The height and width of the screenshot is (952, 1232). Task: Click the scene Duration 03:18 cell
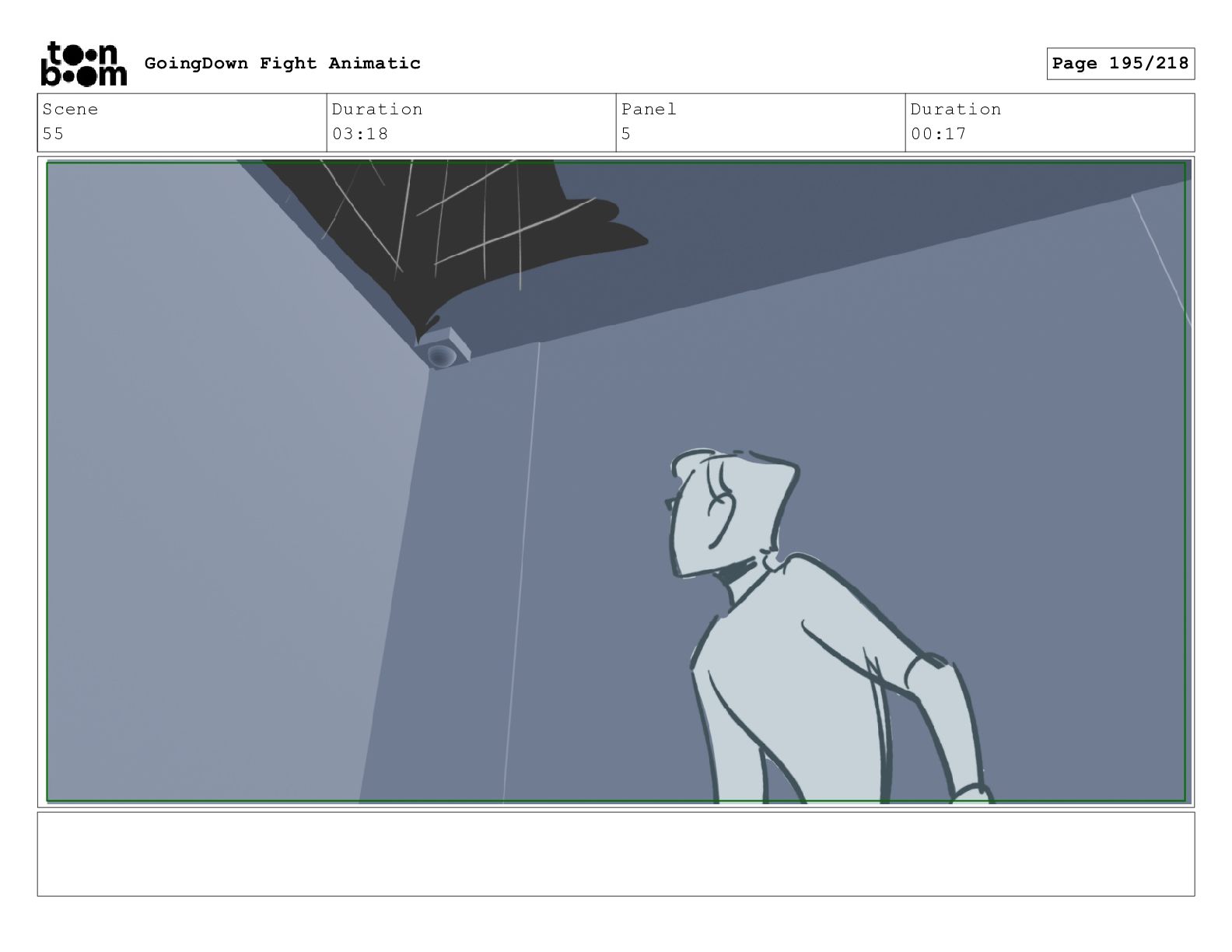pos(471,122)
